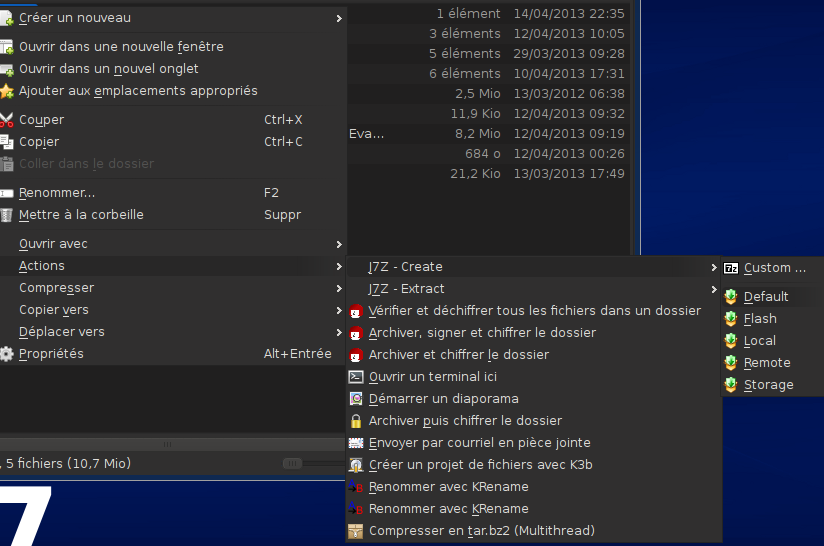Expand the Créer un nouveau submenu arrow
This screenshot has width=824, height=546.
click(x=339, y=18)
